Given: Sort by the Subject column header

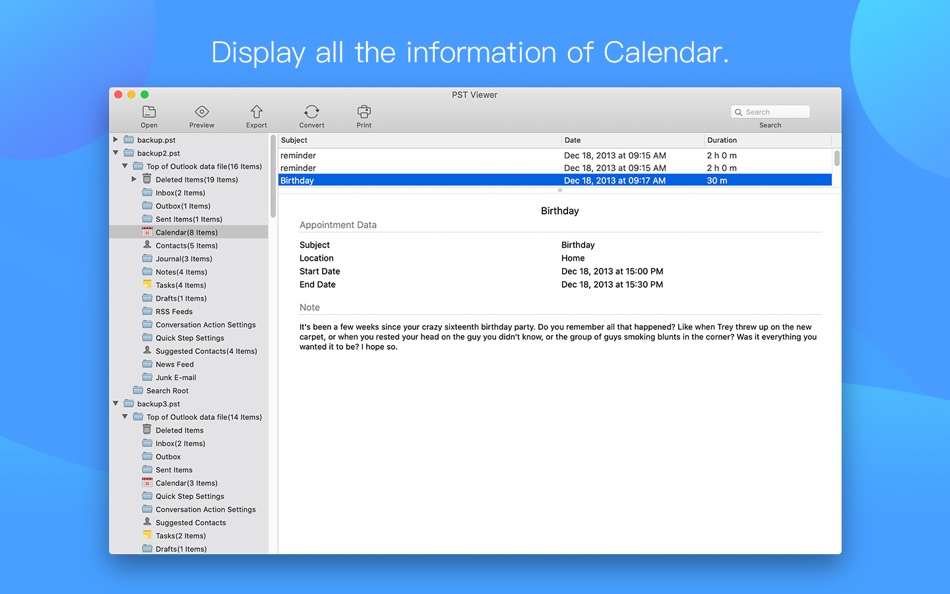Looking at the screenshot, I should click(419, 140).
